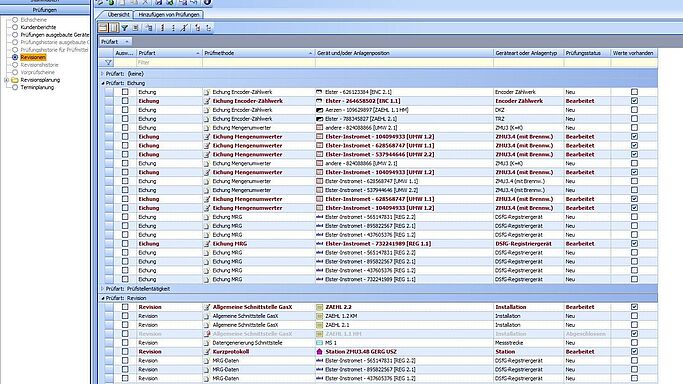This screenshot has width=683, height=384.
Task: Expand the Prüfart: Prüfstellentätigkeit group
Action: 103,289
